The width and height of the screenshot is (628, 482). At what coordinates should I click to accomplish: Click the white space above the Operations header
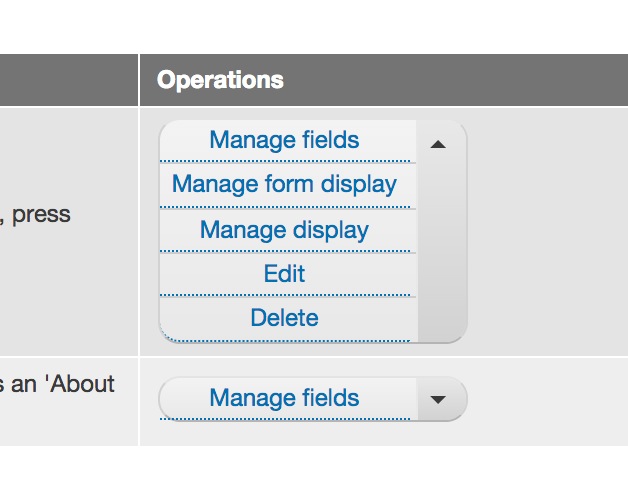380,27
